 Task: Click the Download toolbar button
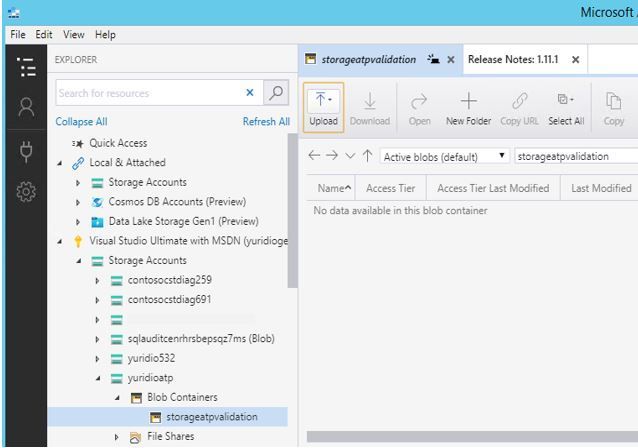tap(370, 109)
